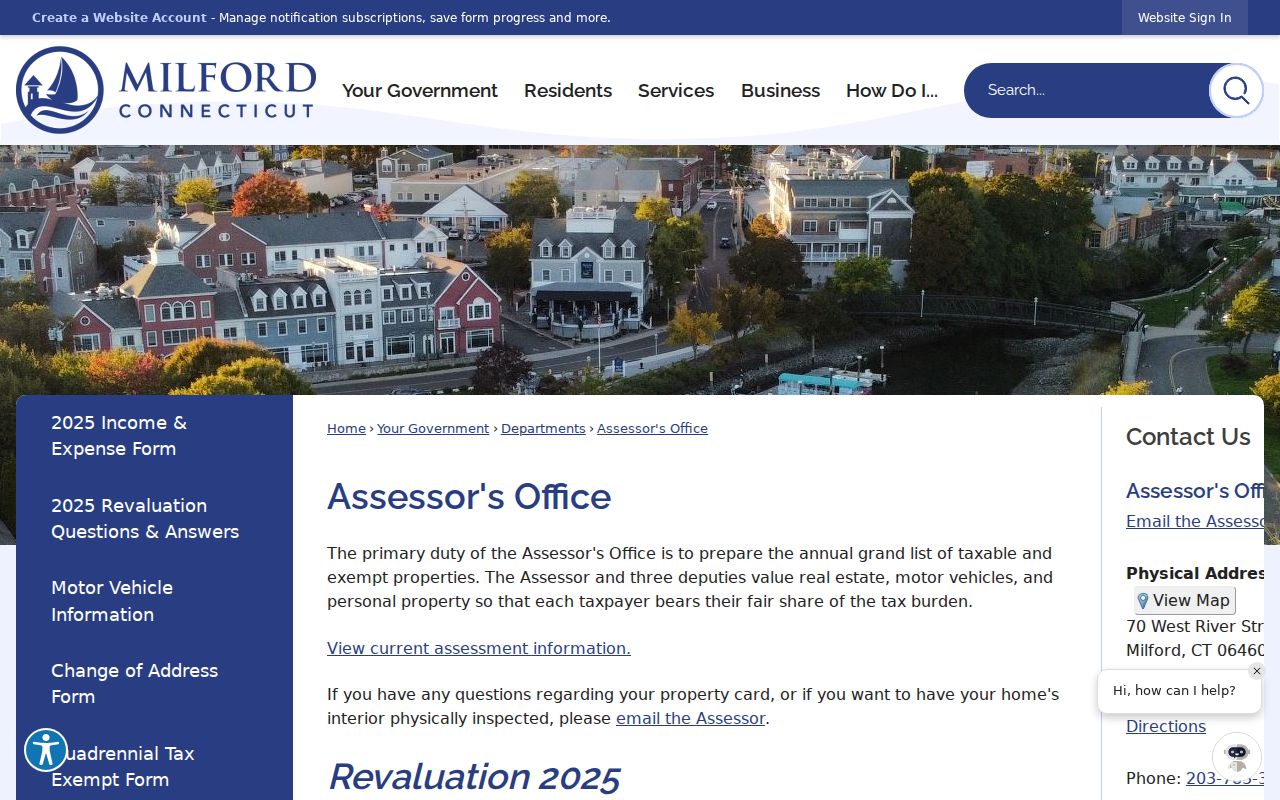This screenshot has height=800, width=1280.
Task: Open the Services menu
Action: point(676,90)
